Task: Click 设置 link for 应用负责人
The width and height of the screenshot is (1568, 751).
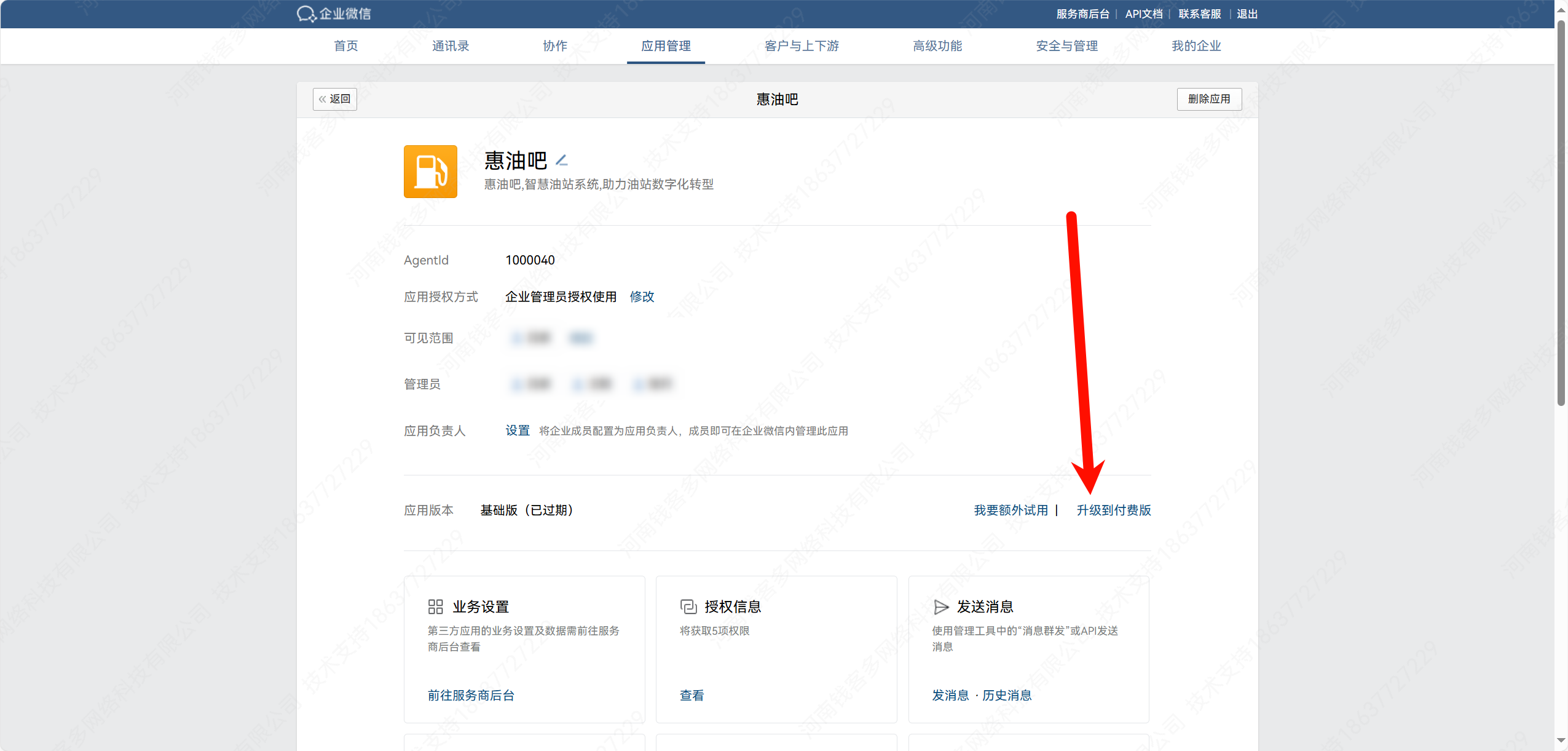Action: point(517,431)
